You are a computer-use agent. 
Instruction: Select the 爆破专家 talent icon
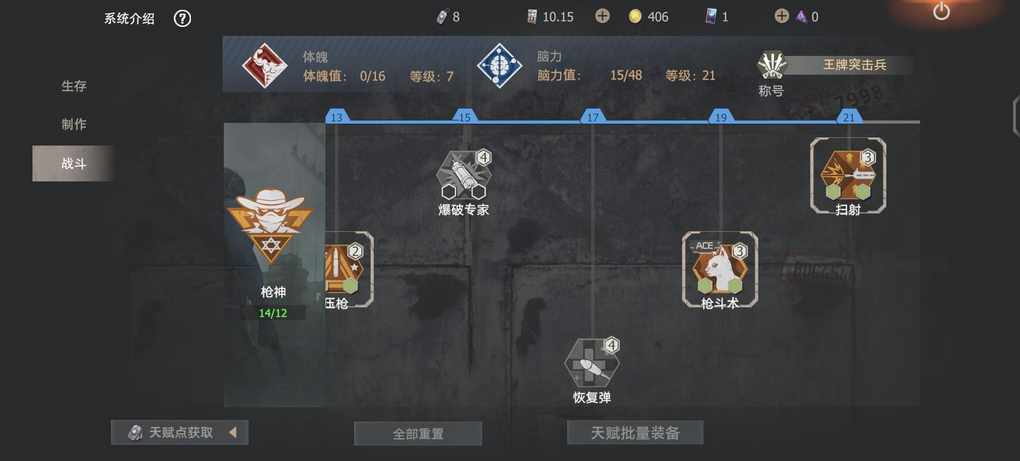click(x=463, y=175)
